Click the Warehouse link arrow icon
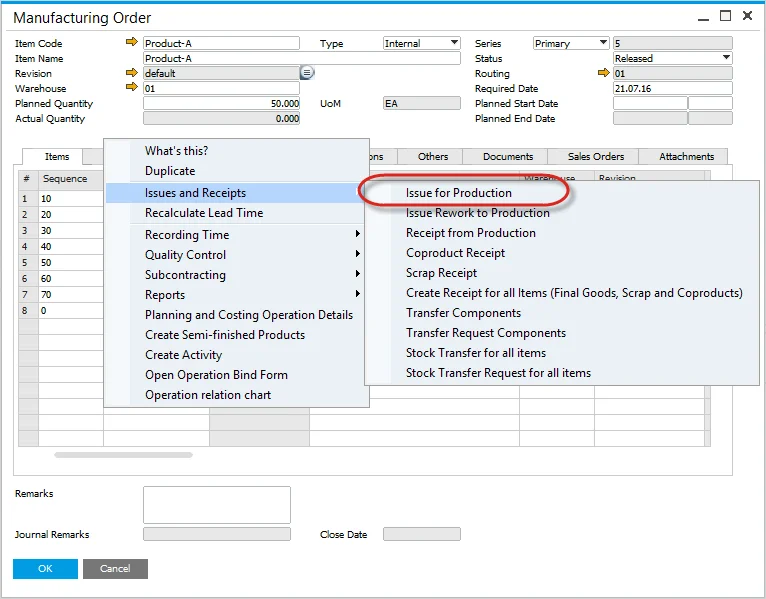The image size is (766, 599). click(131, 88)
